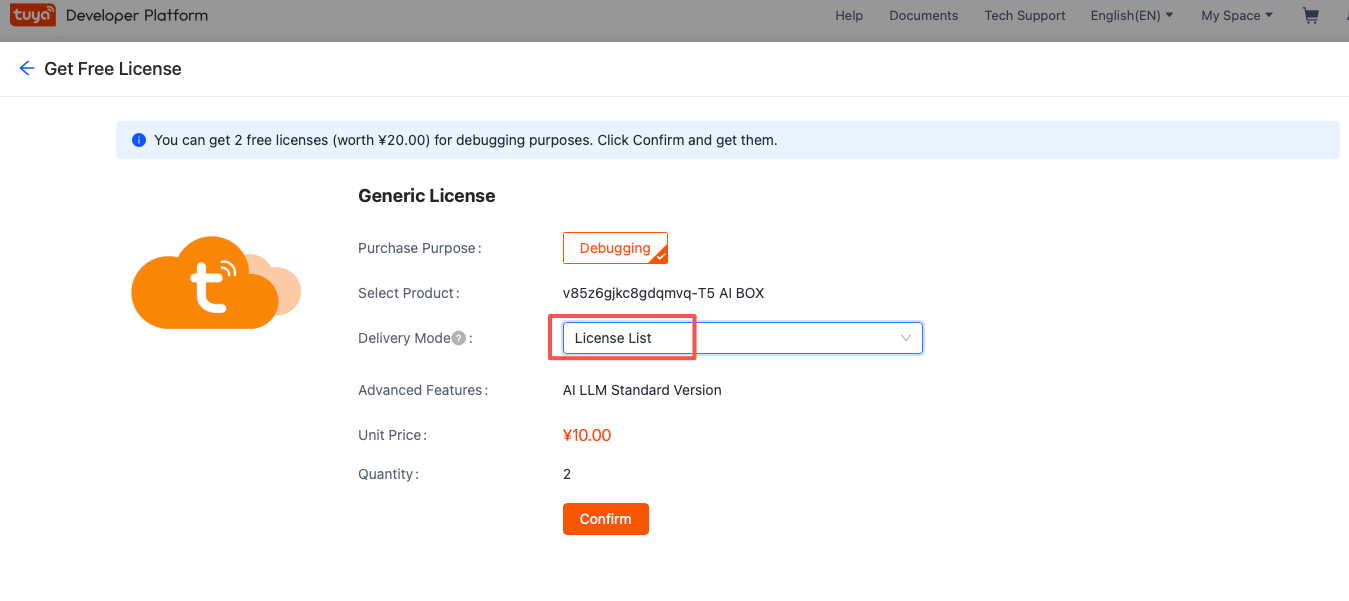This screenshot has width=1349, height=601.
Task: Click the v85z6gjkc8gdqmvq-T5 AI BOX product name
Action: (665, 293)
